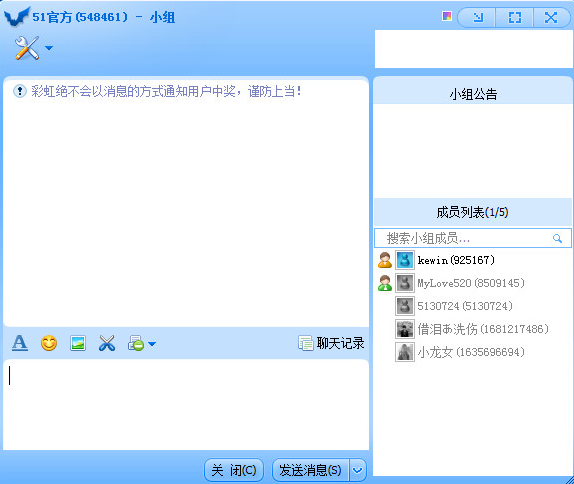Open 聊天记录 chat history
This screenshot has height=484, width=574.
(x=331, y=343)
